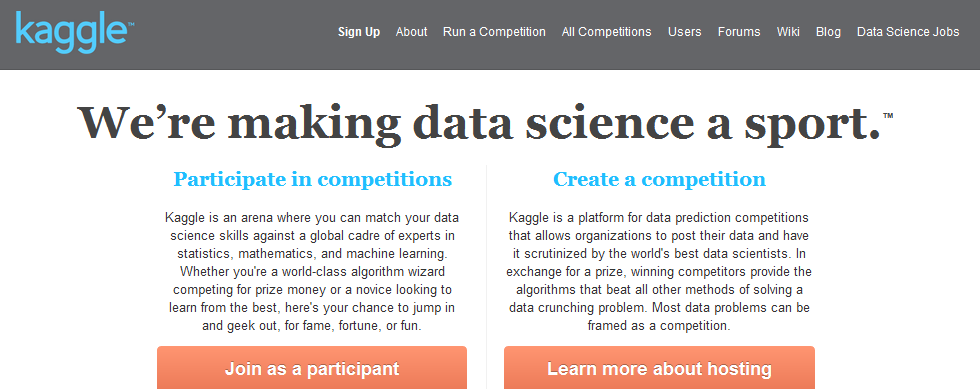
Task: Select the Create a competition heading
Action: coord(659,179)
